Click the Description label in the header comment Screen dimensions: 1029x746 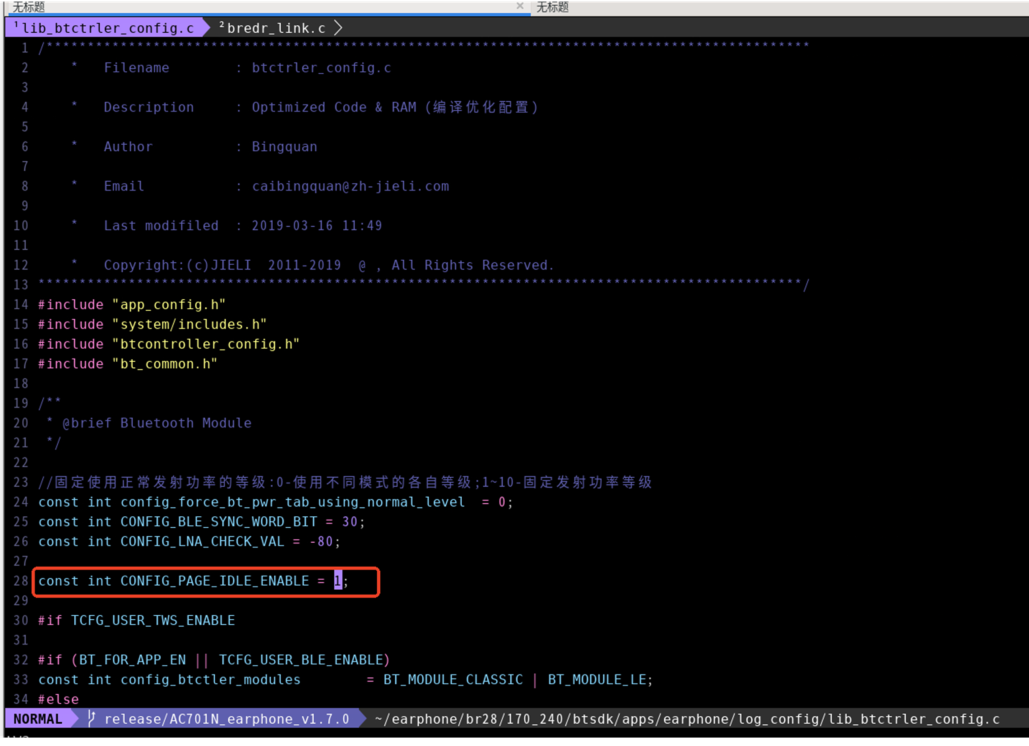(149, 108)
